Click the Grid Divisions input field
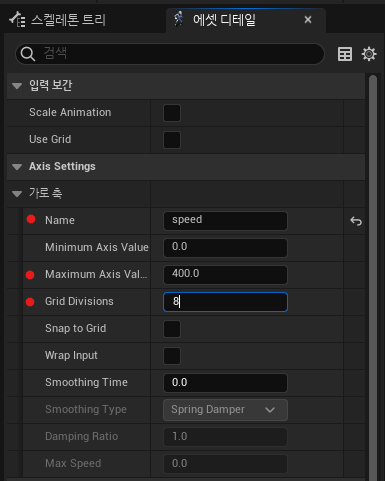Screen dimensions: 385x481 pos(225,302)
